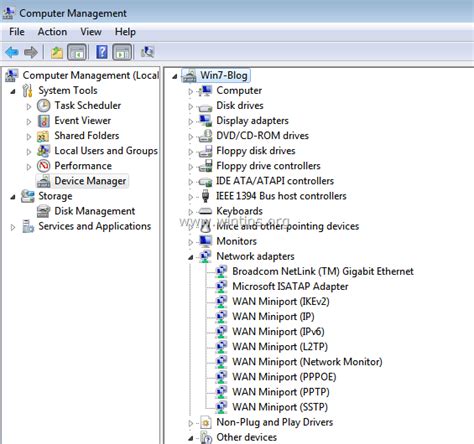The height and width of the screenshot is (444, 474).
Task: Select WAN Miniport (IPv6)
Action: click(x=278, y=332)
